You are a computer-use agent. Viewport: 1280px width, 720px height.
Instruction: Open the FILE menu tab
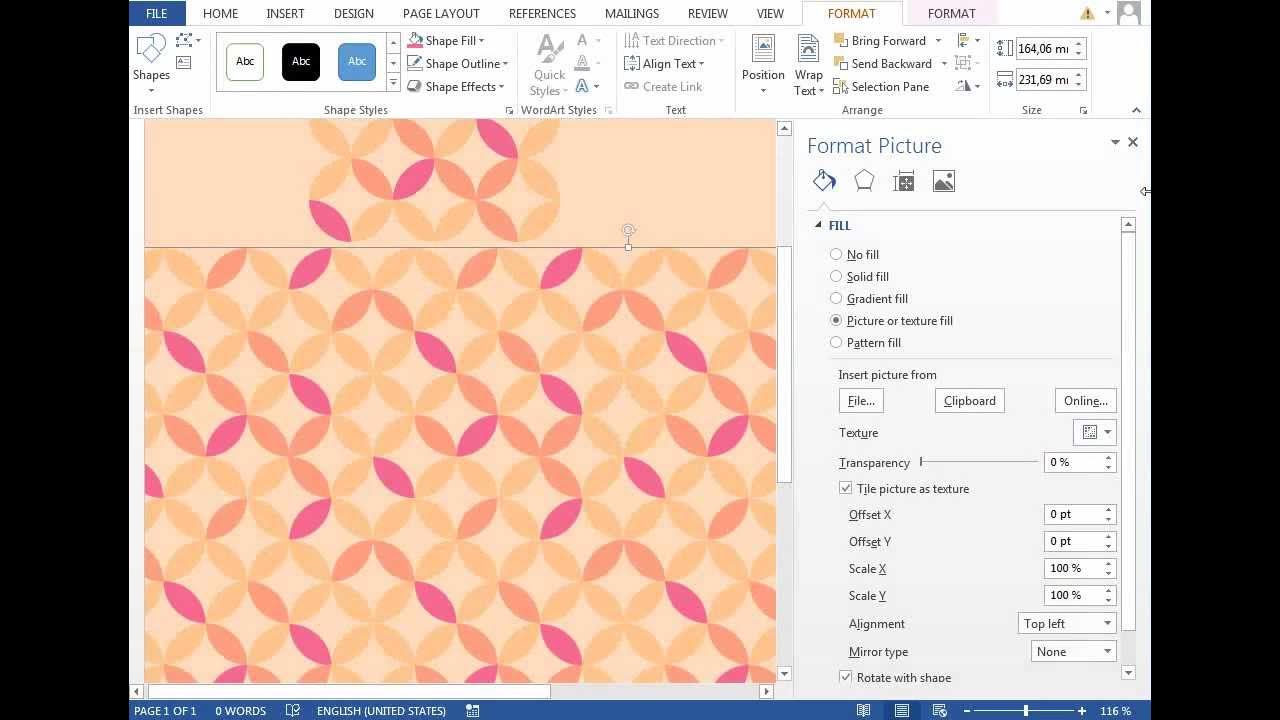[x=157, y=14]
